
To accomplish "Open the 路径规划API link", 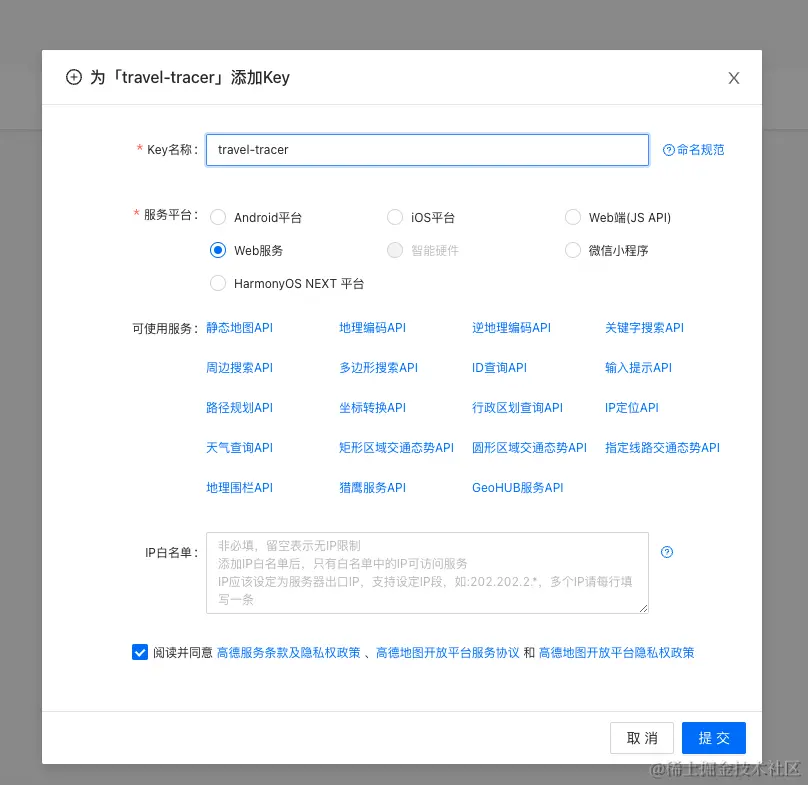I will pyautogui.click(x=240, y=408).
